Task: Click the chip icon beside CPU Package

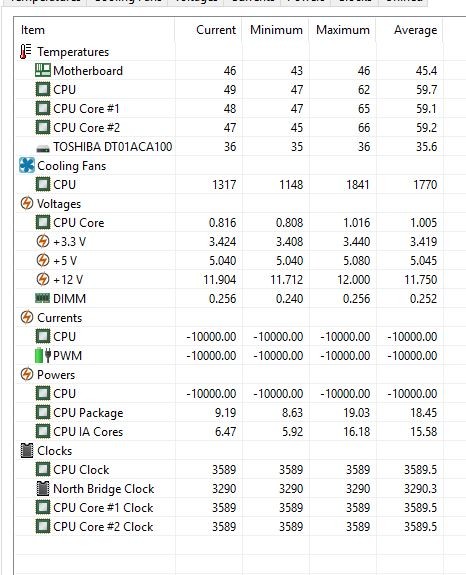Action: click(x=43, y=413)
